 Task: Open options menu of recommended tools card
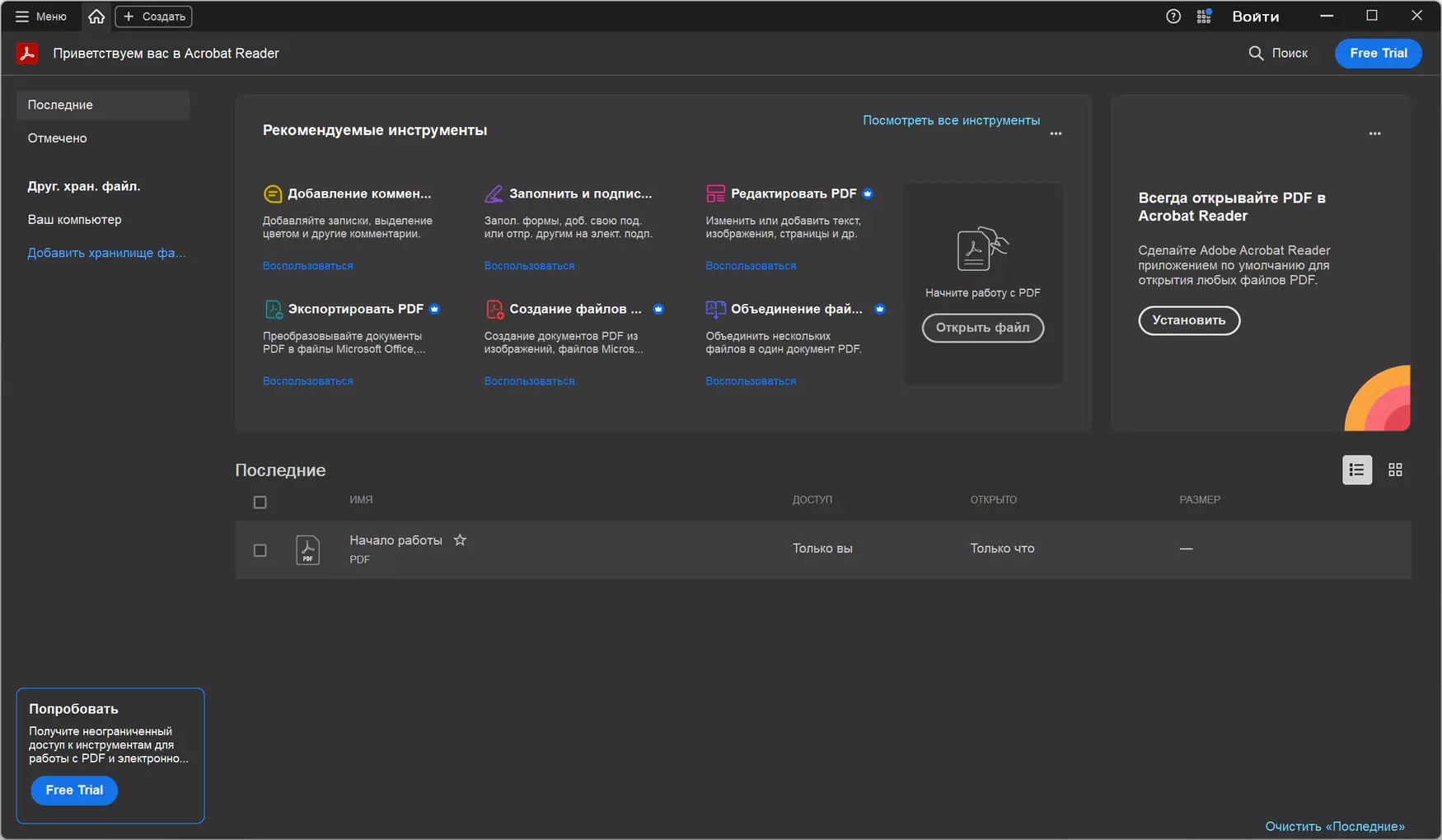1056,133
